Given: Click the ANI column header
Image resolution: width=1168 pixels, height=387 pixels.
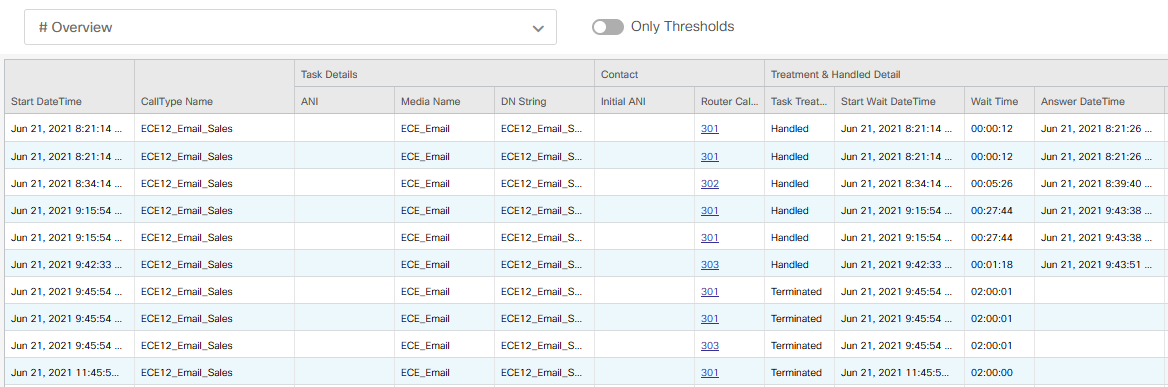Looking at the screenshot, I should (344, 101).
